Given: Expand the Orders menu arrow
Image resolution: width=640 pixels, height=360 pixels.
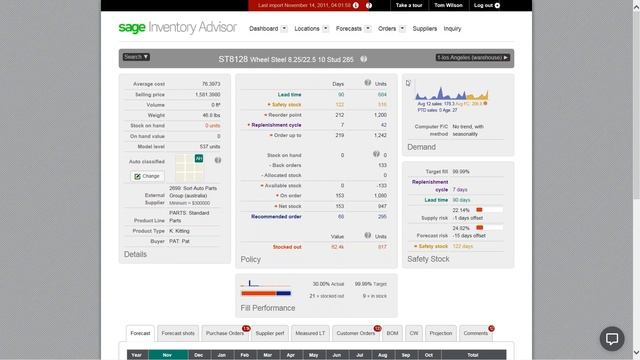Looking at the screenshot, I should (x=402, y=29).
